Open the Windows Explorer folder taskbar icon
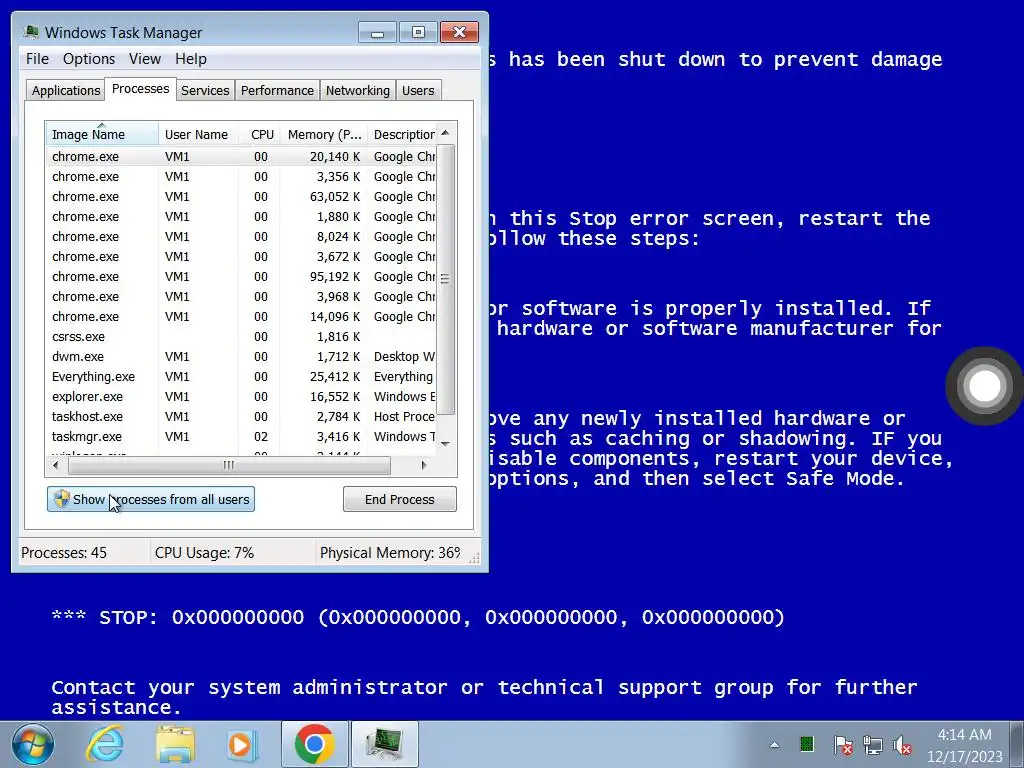Viewport: 1024px width, 768px height. 175,744
